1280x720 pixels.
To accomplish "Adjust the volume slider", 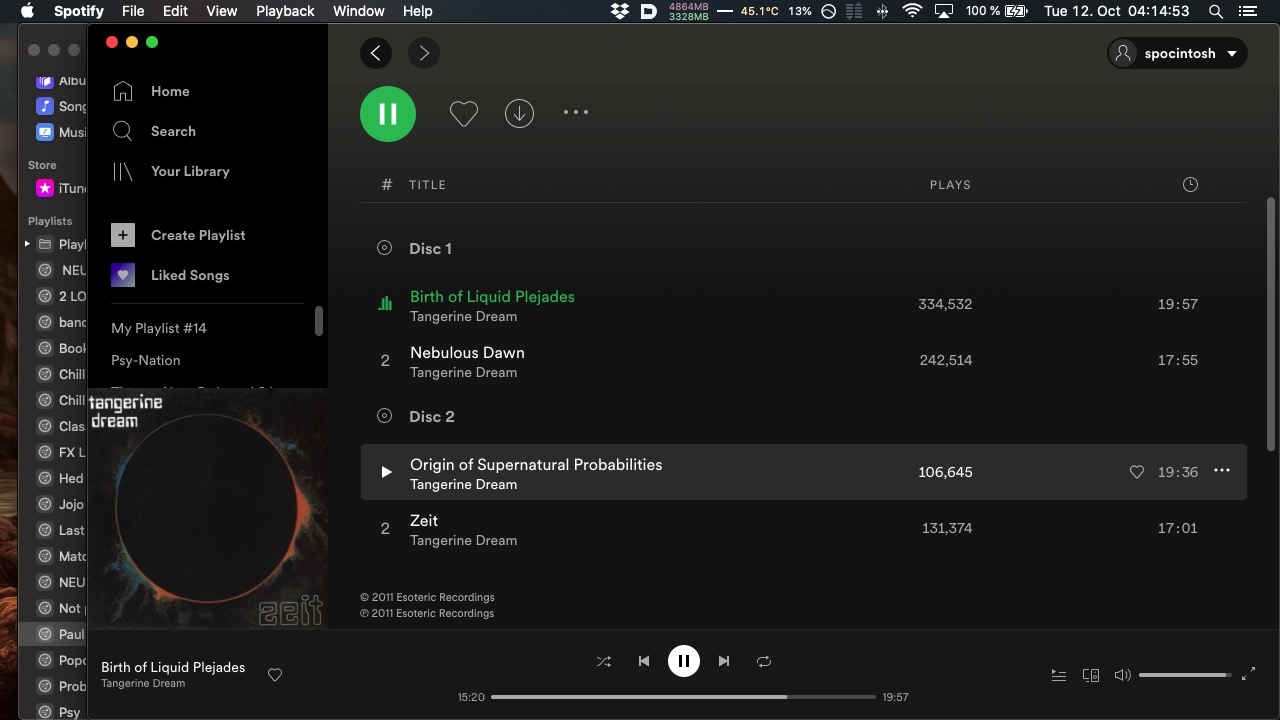I will coord(1185,675).
